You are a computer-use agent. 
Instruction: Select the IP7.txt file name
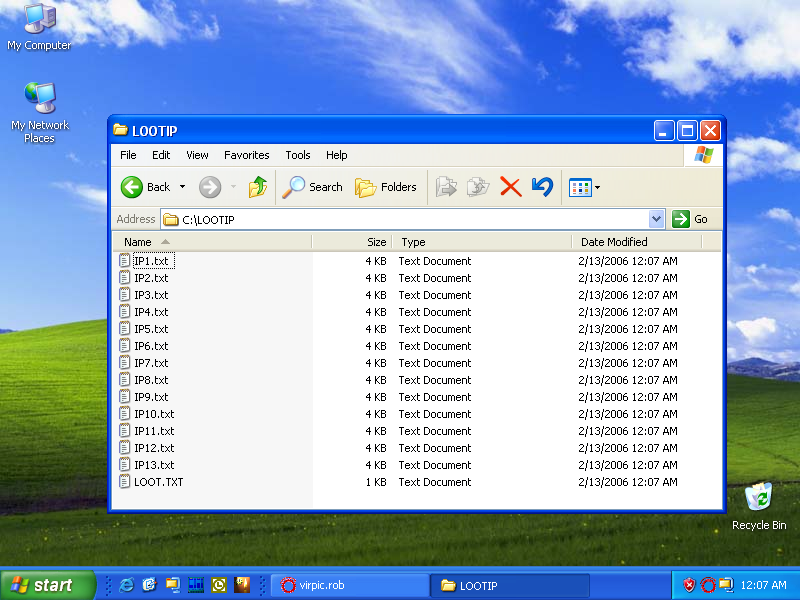pos(151,363)
